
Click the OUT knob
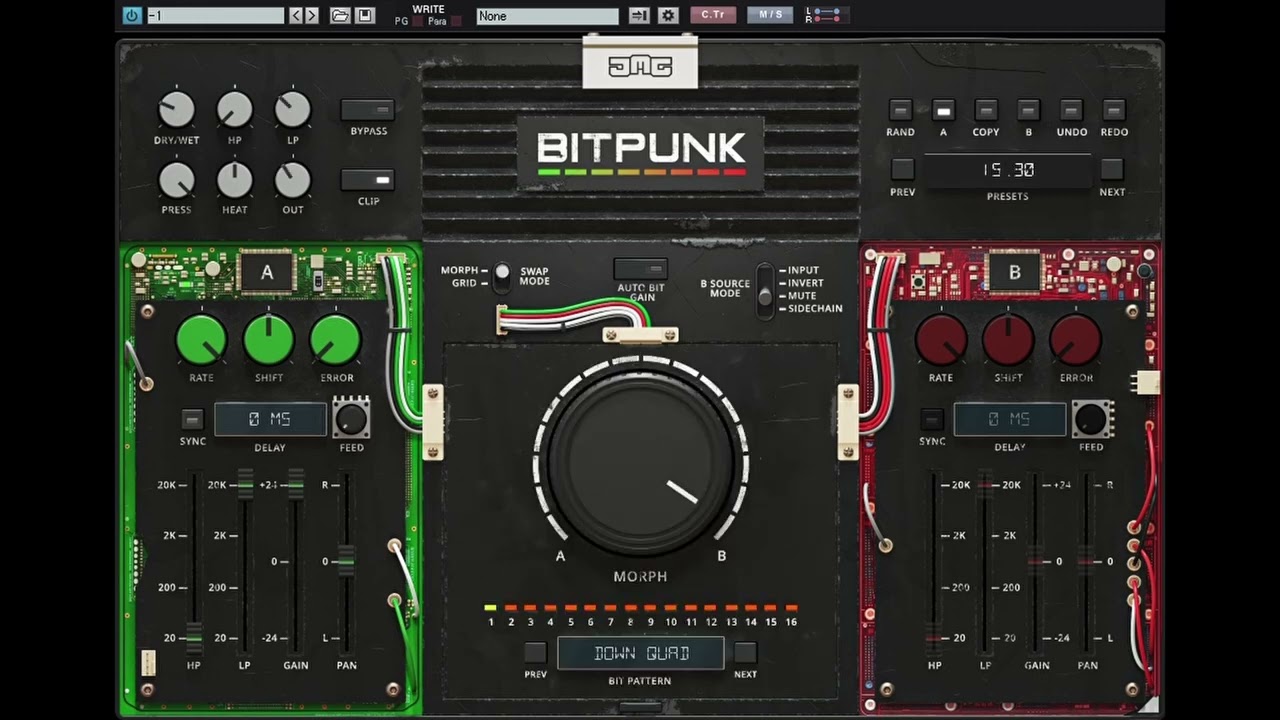pyautogui.click(x=293, y=180)
